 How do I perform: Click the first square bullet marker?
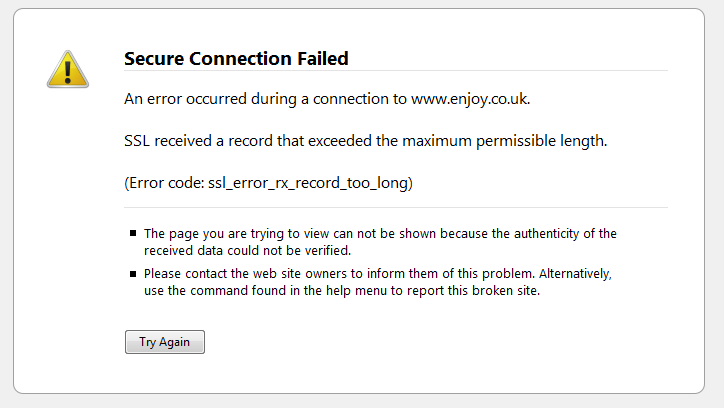[x=133, y=234]
